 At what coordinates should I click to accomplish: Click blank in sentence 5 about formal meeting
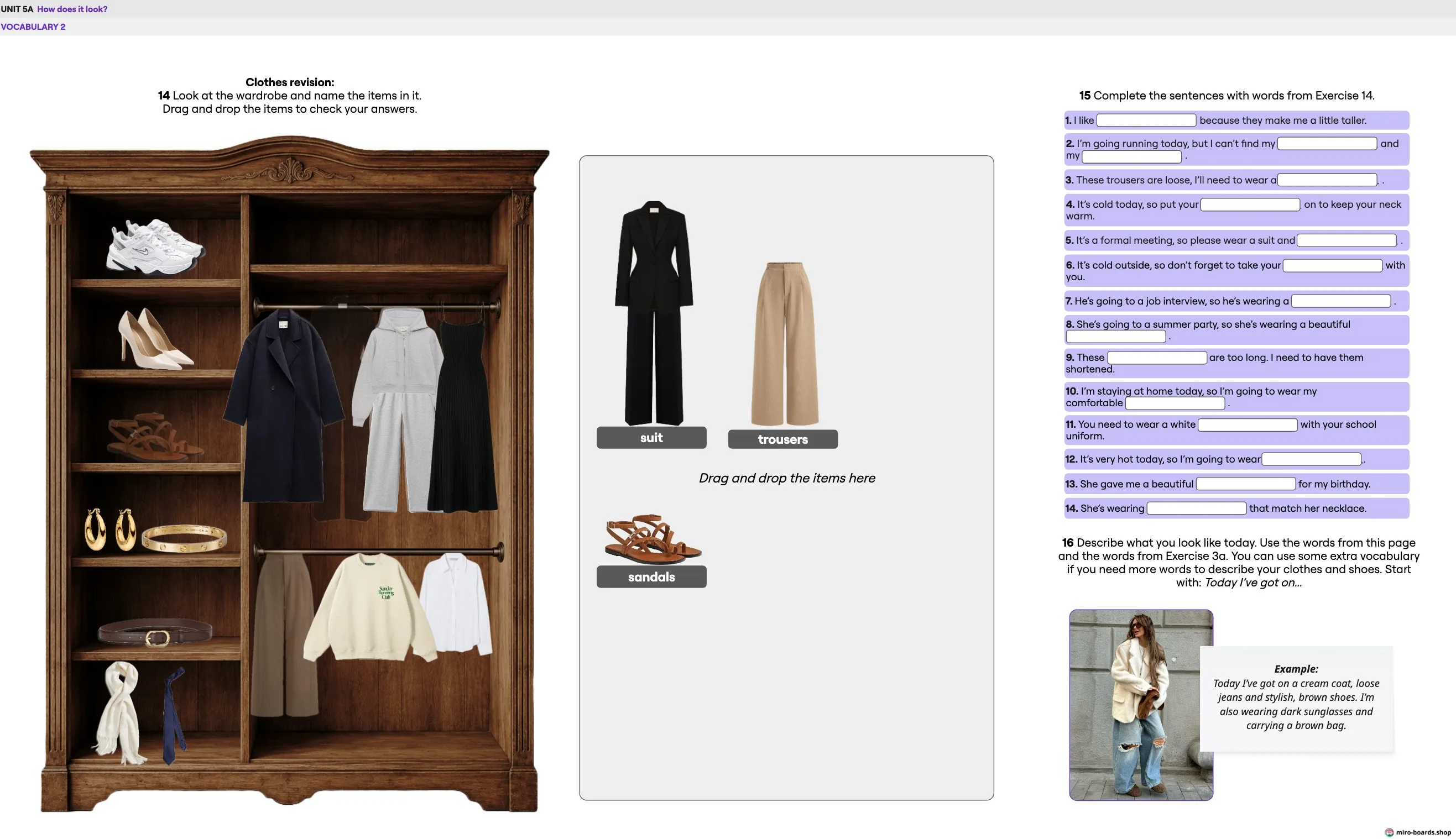tap(1347, 240)
